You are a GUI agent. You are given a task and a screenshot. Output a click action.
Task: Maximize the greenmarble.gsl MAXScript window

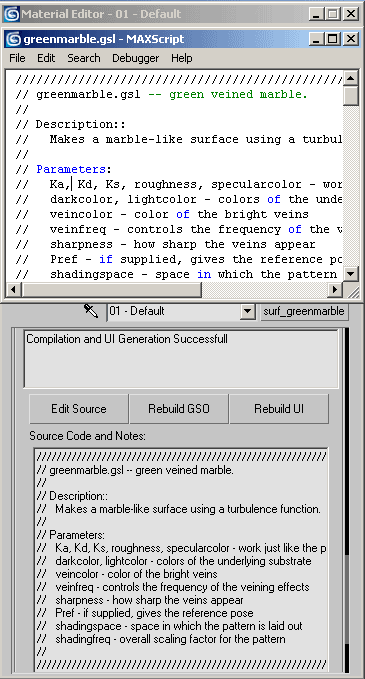point(333,39)
